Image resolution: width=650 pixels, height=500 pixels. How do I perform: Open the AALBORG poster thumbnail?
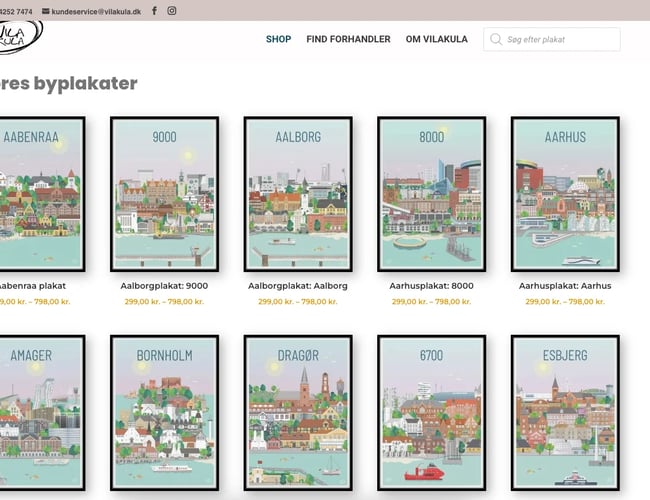point(298,194)
